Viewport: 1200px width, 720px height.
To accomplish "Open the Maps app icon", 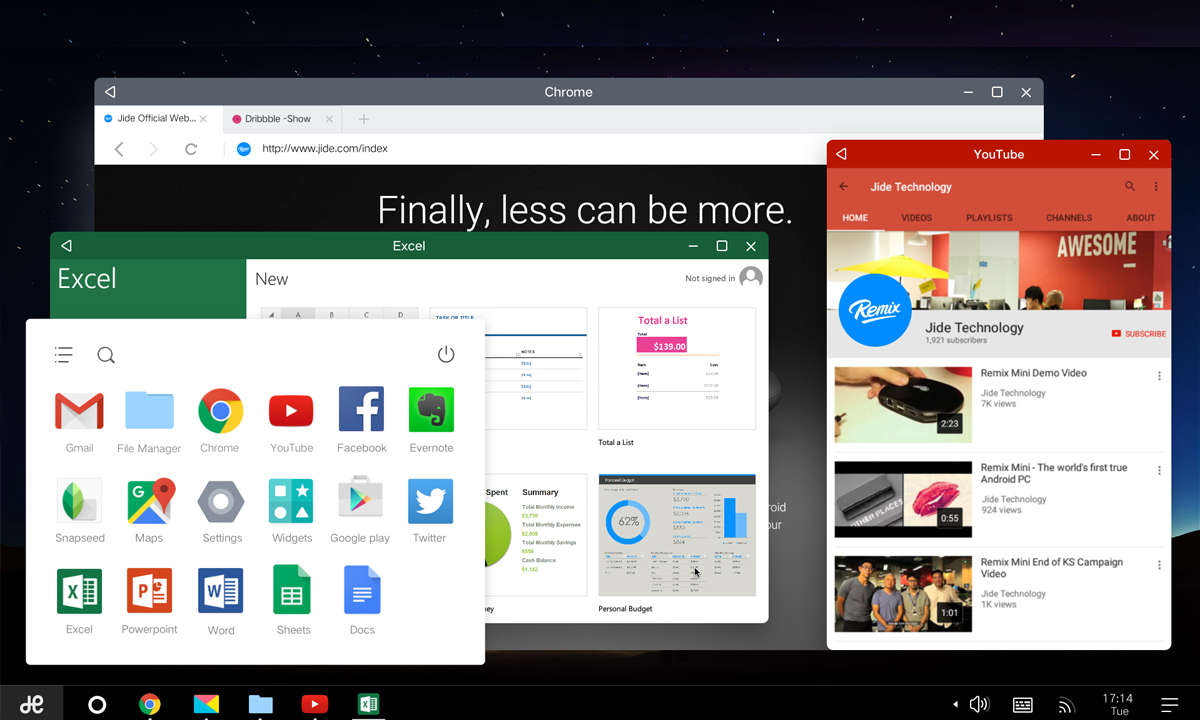I will point(150,501).
